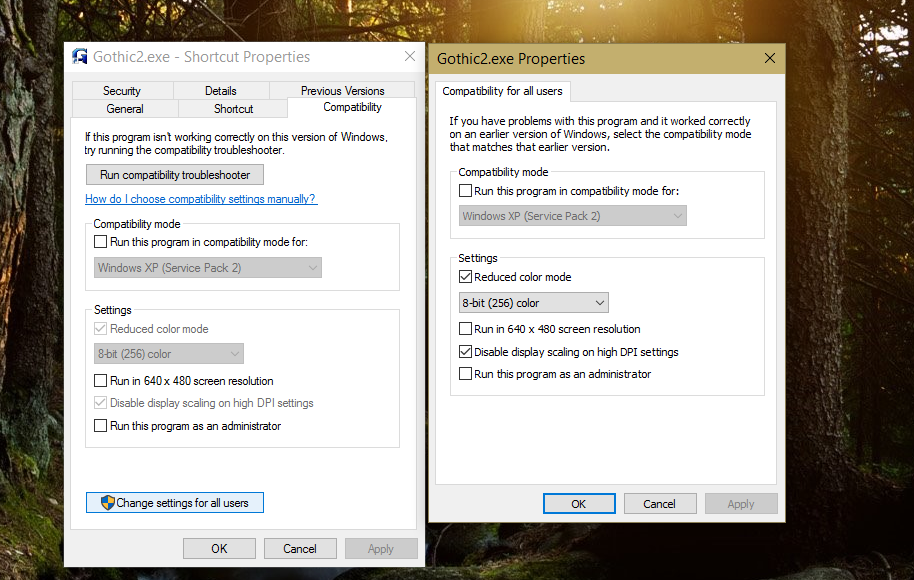This screenshot has width=914, height=580.
Task: Go to the Shortcut tab
Action: click(233, 109)
